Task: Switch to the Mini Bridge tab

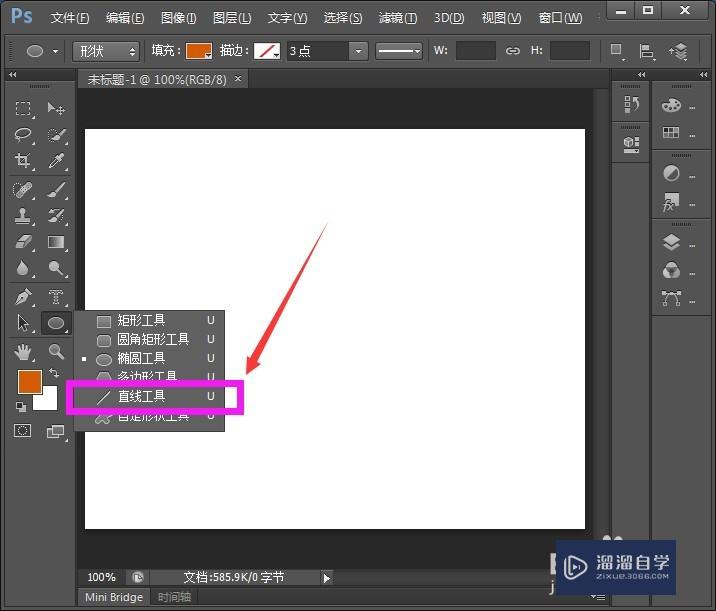Action: (x=114, y=597)
